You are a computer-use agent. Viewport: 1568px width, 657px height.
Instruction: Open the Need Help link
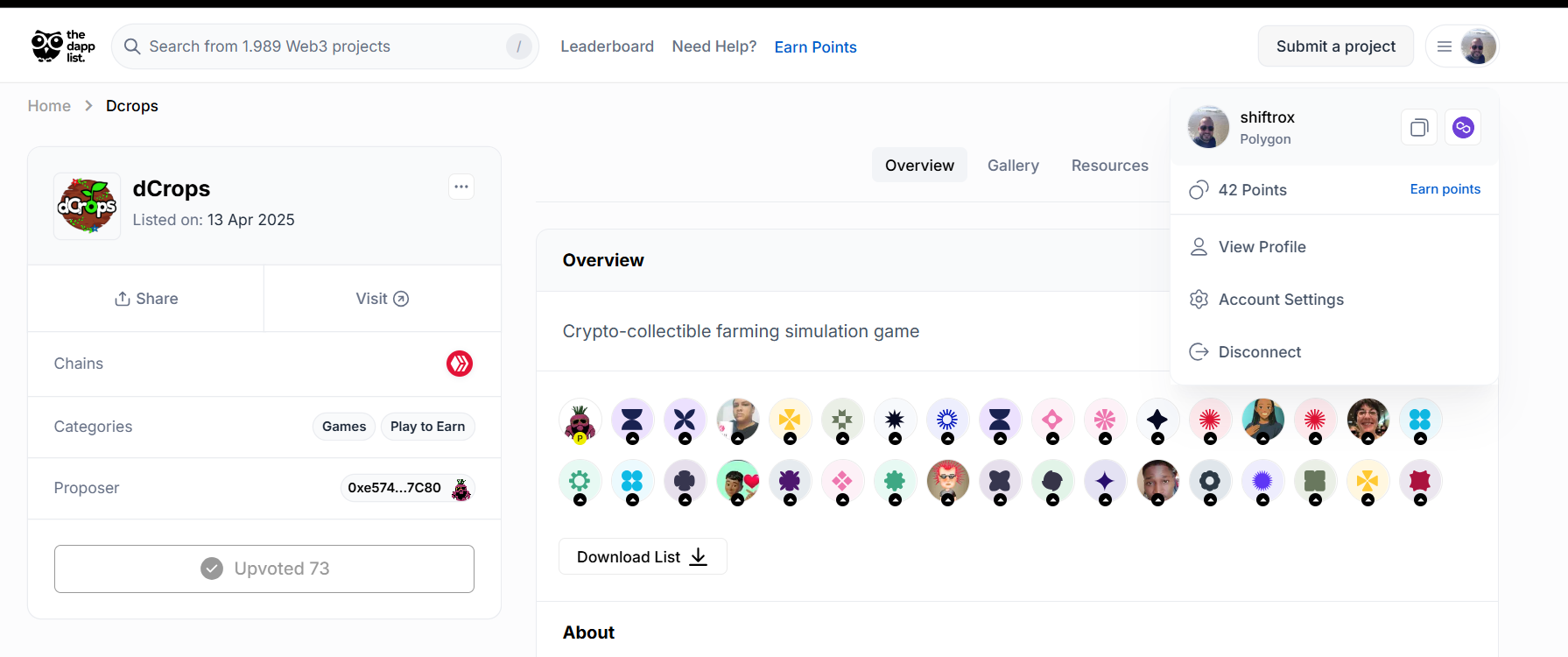[x=714, y=46]
